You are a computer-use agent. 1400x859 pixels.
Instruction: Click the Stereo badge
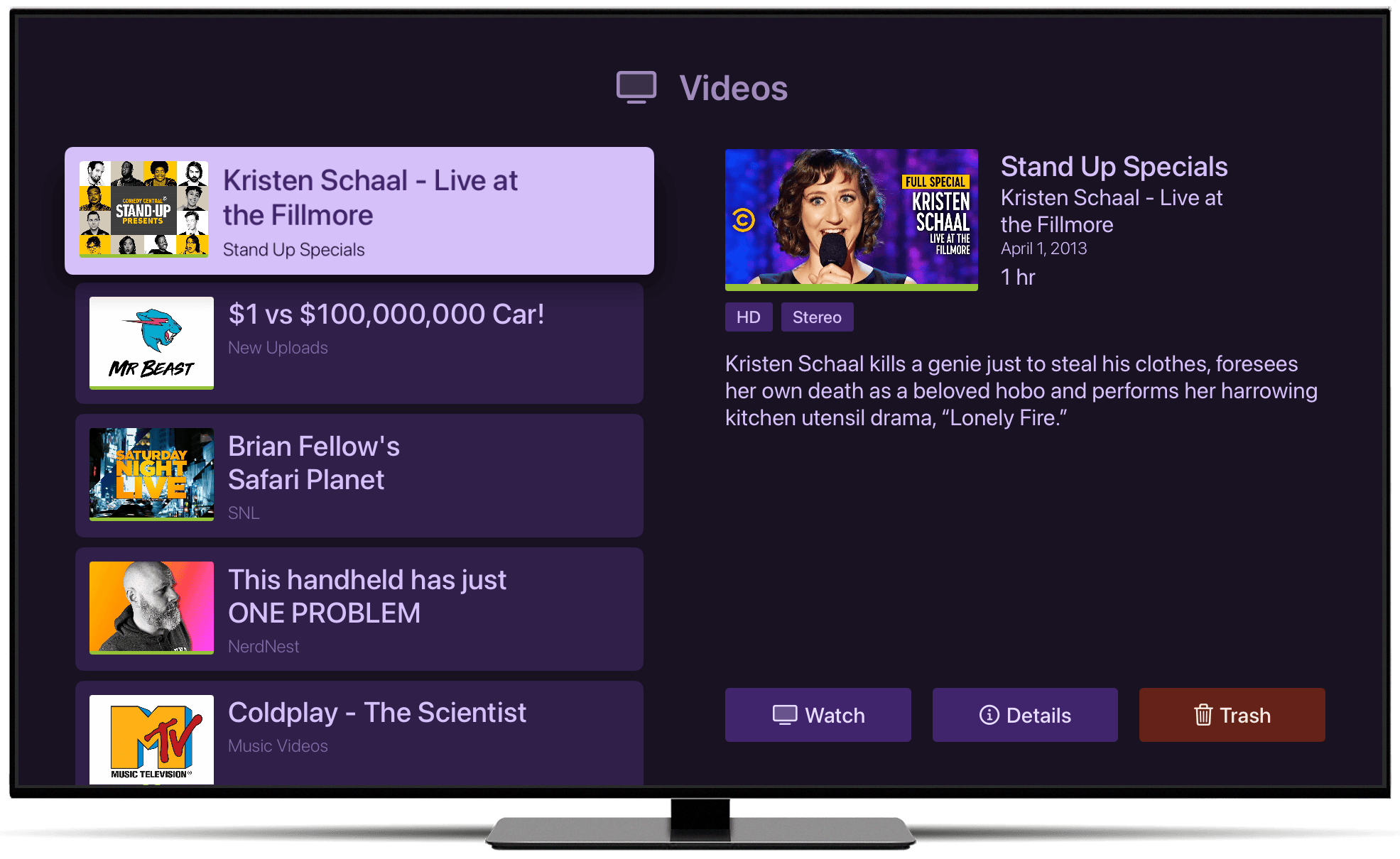(x=817, y=317)
